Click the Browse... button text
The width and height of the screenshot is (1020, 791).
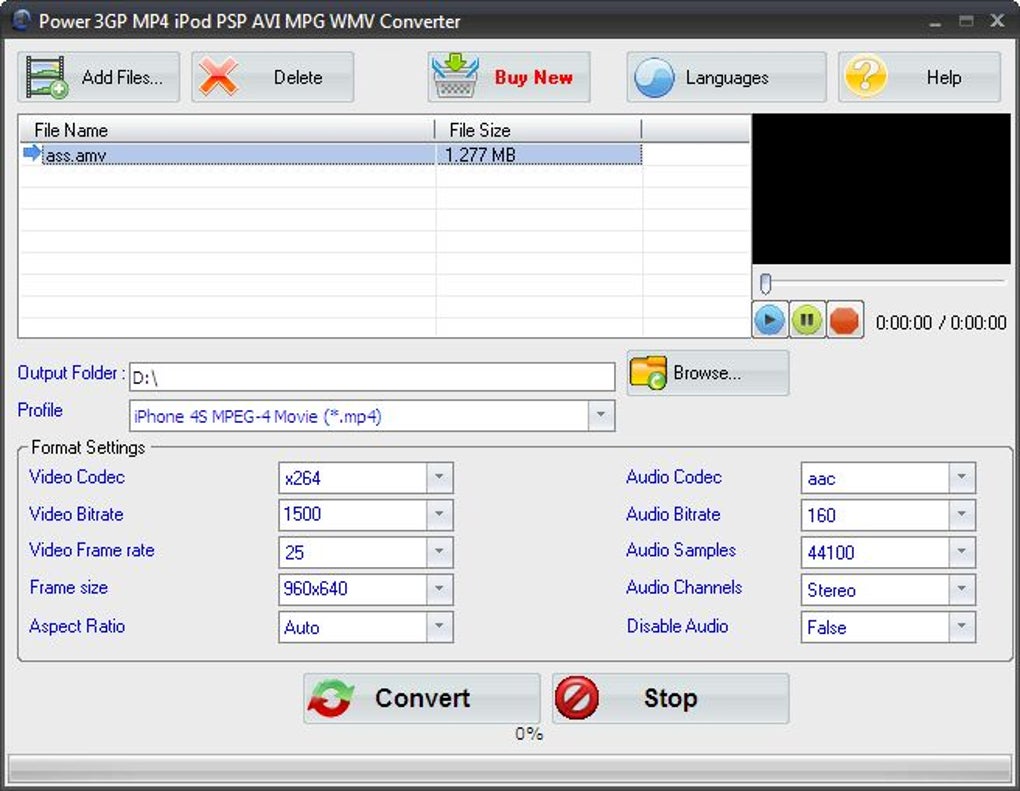tap(706, 373)
